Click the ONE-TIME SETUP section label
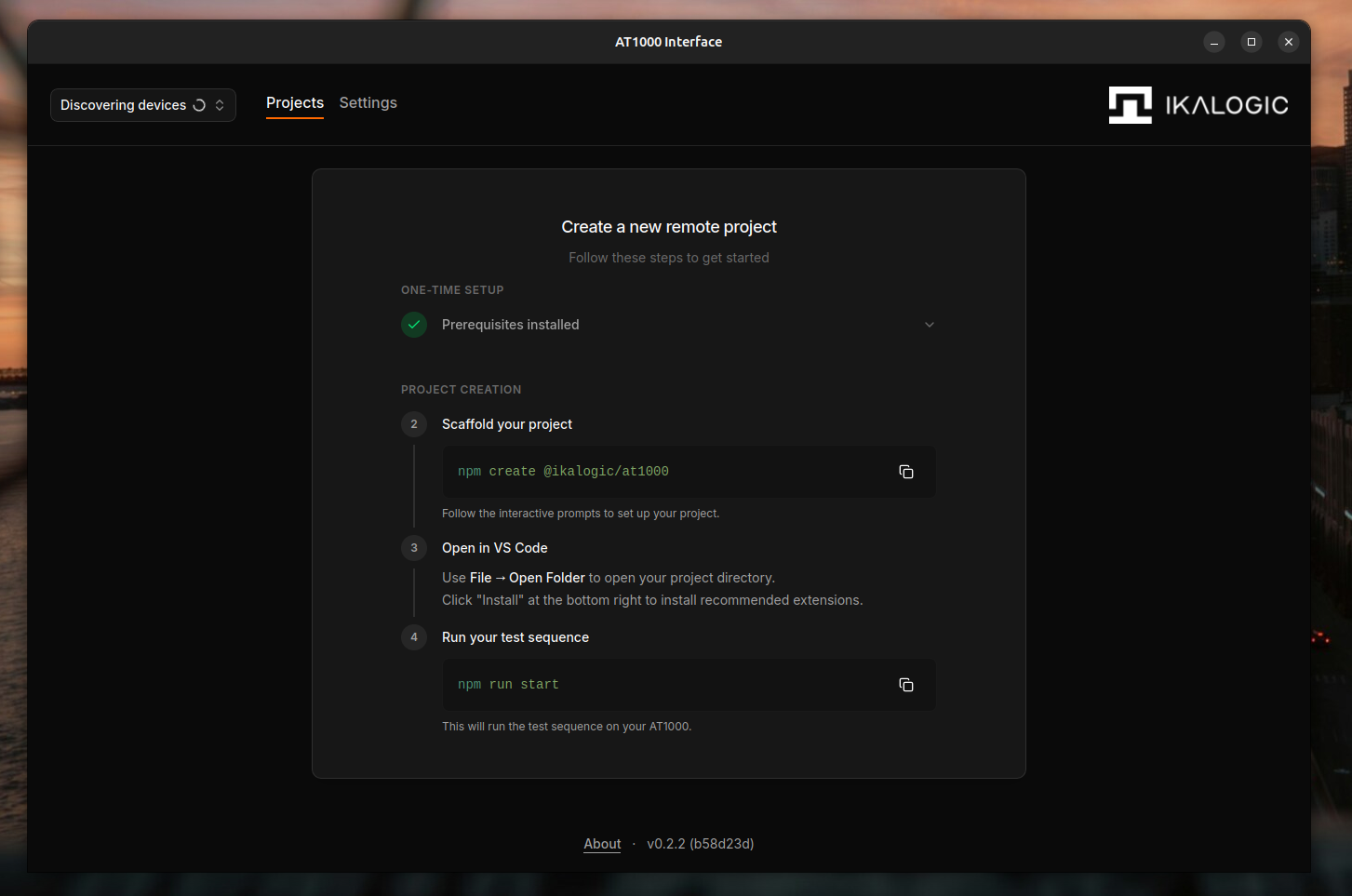The image size is (1352, 896). (452, 290)
